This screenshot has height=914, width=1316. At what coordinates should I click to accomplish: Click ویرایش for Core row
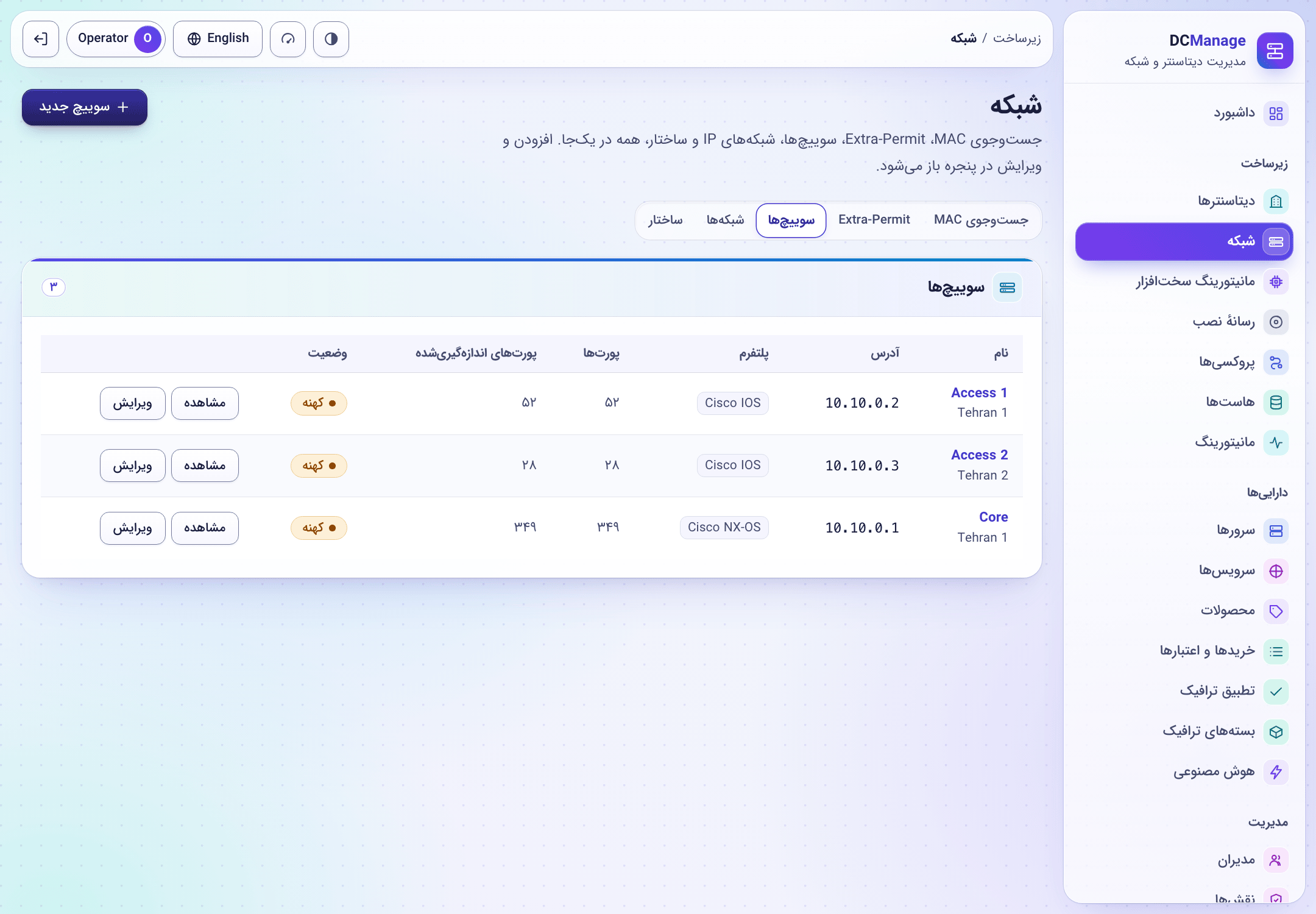(132, 528)
